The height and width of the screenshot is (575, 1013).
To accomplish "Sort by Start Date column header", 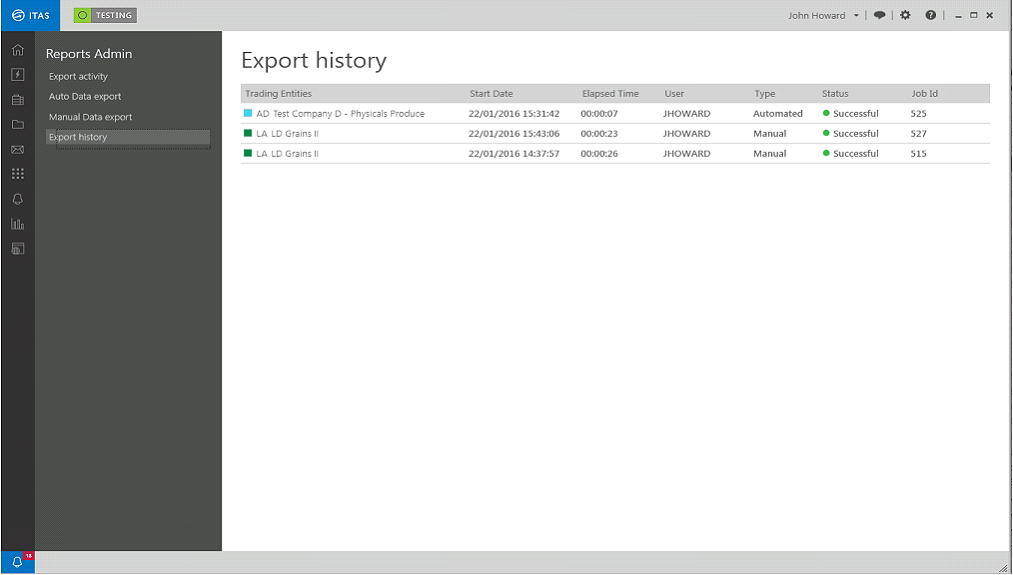I will [491, 94].
